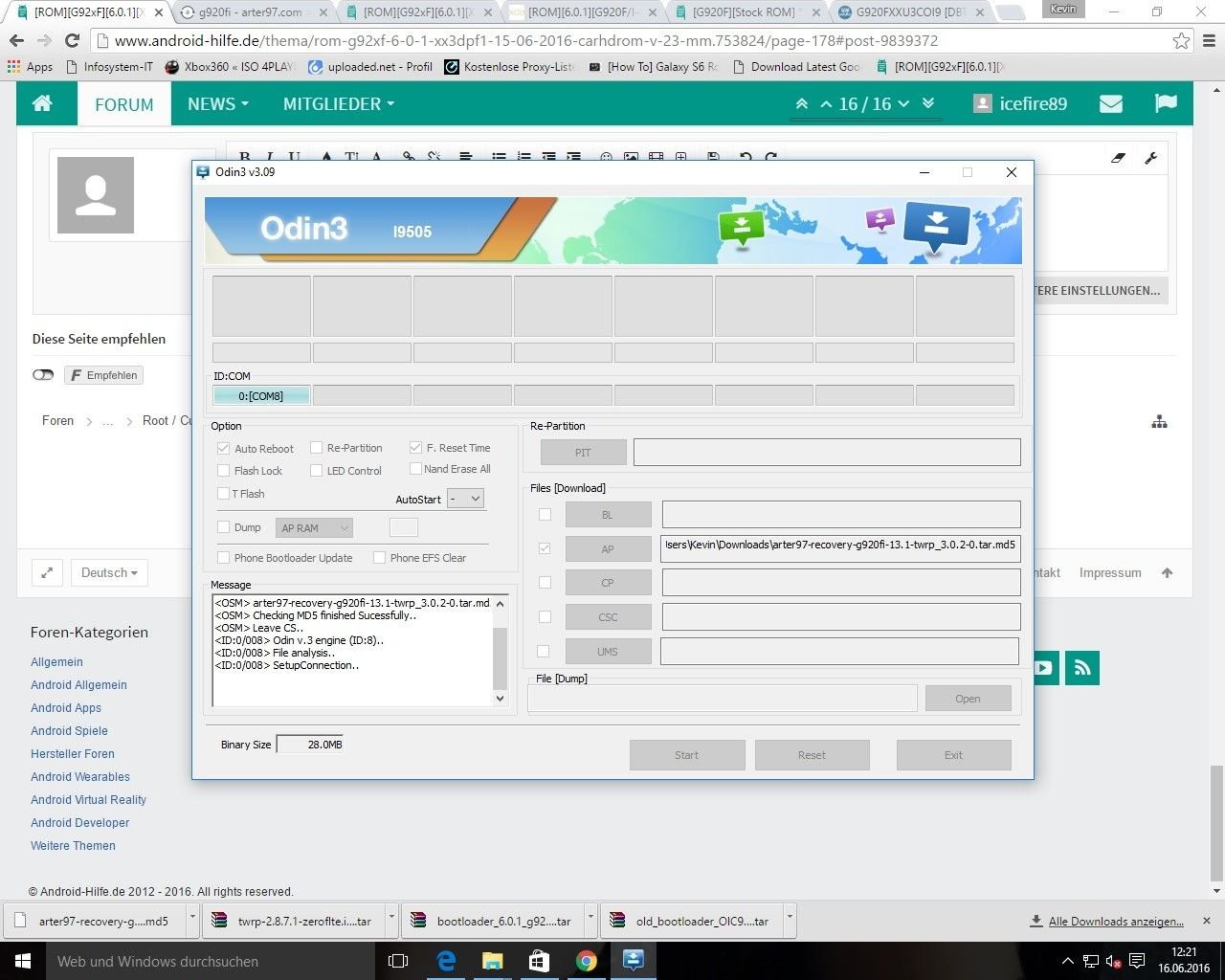Bookmark this page with the star
This screenshot has height=980, width=1225.
[1182, 40]
